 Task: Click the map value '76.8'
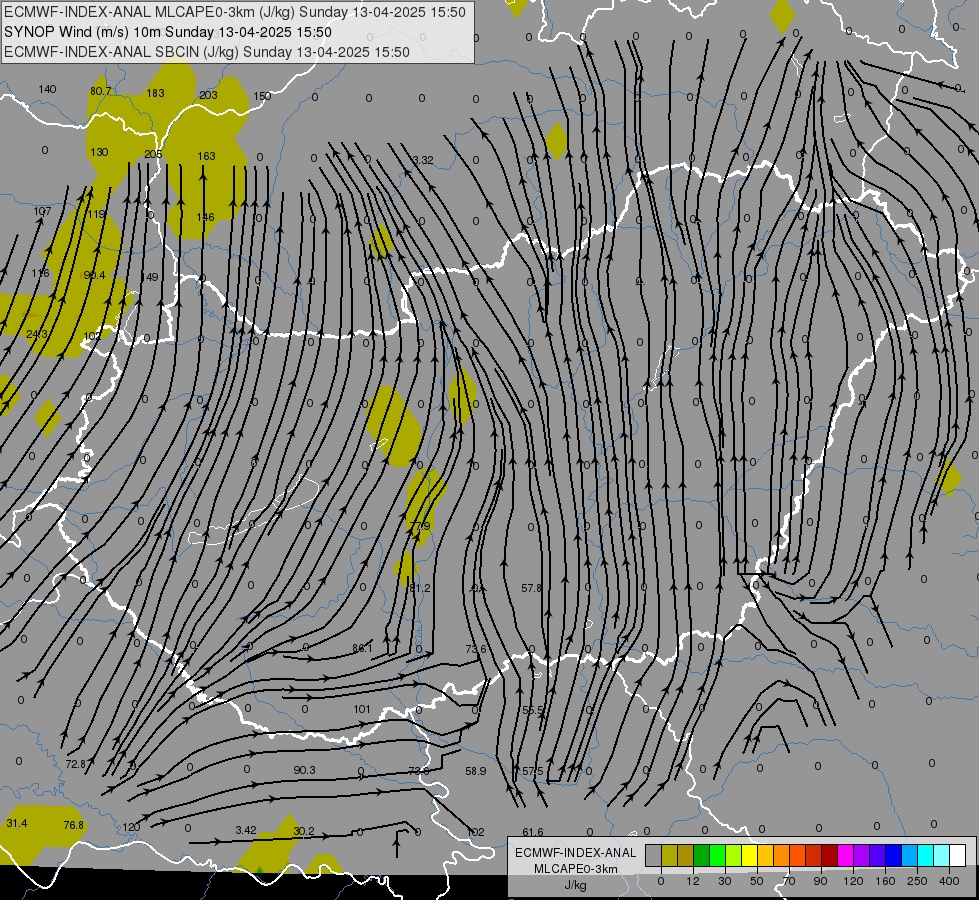pos(74,825)
